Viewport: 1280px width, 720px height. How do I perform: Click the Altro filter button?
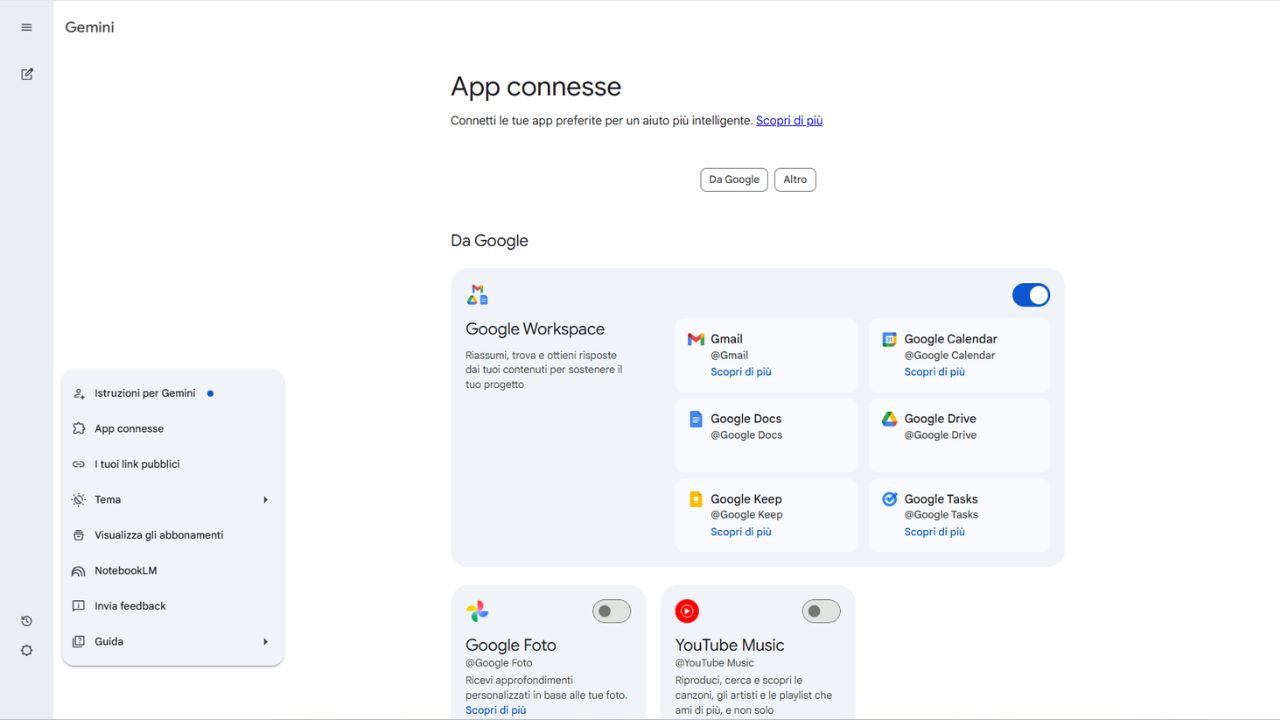pos(795,180)
